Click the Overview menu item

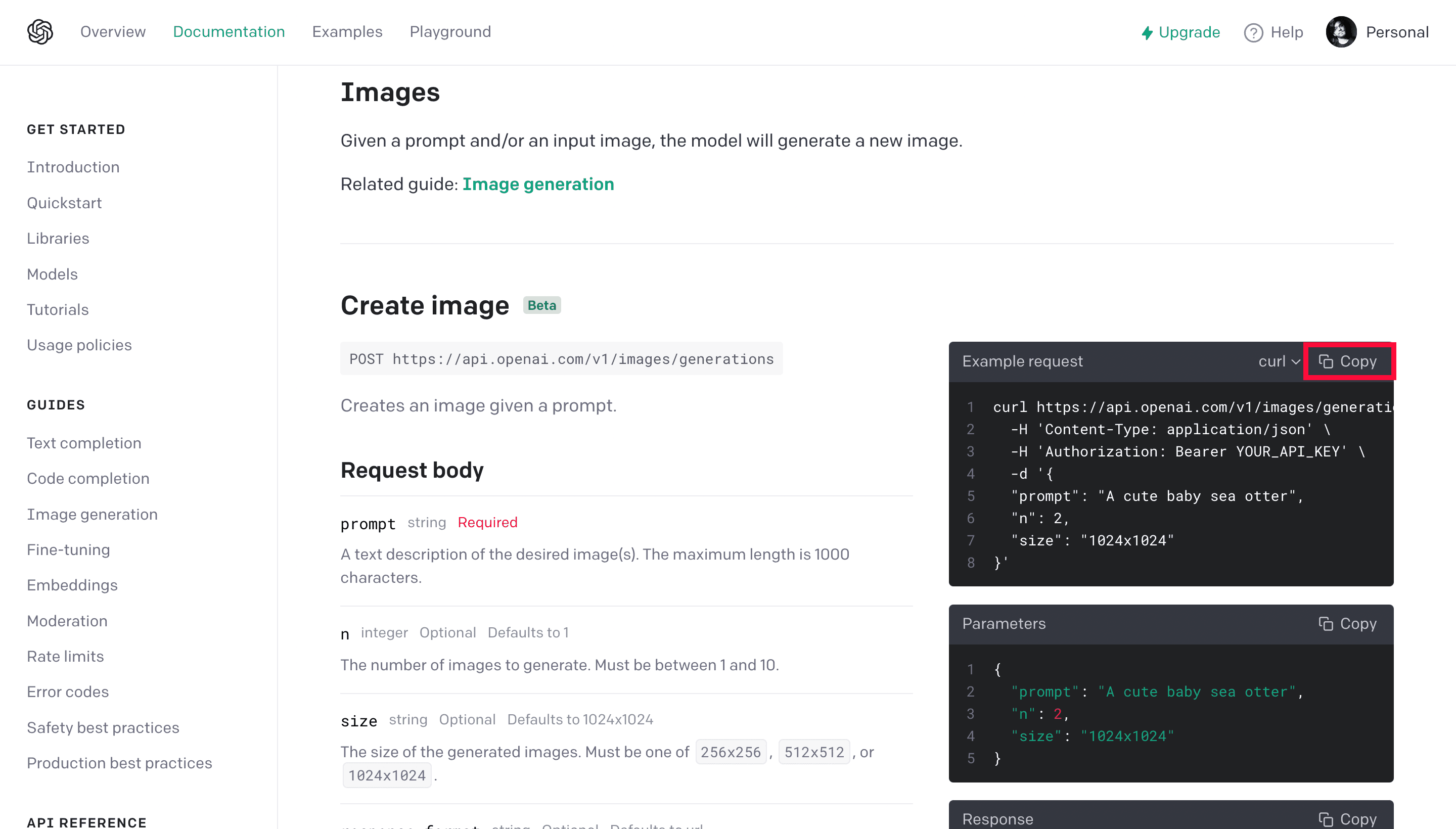112,31
